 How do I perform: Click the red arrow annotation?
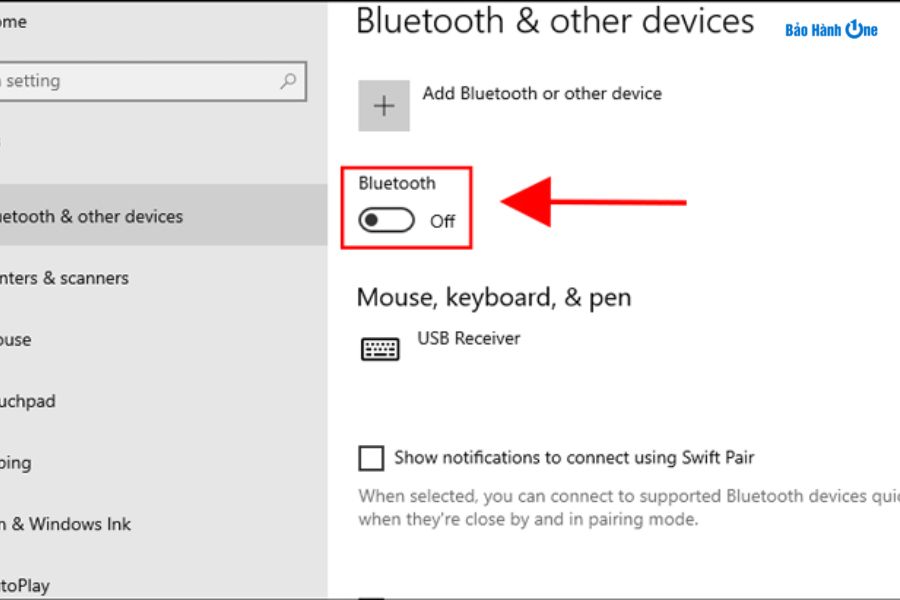pyautogui.click(x=594, y=203)
